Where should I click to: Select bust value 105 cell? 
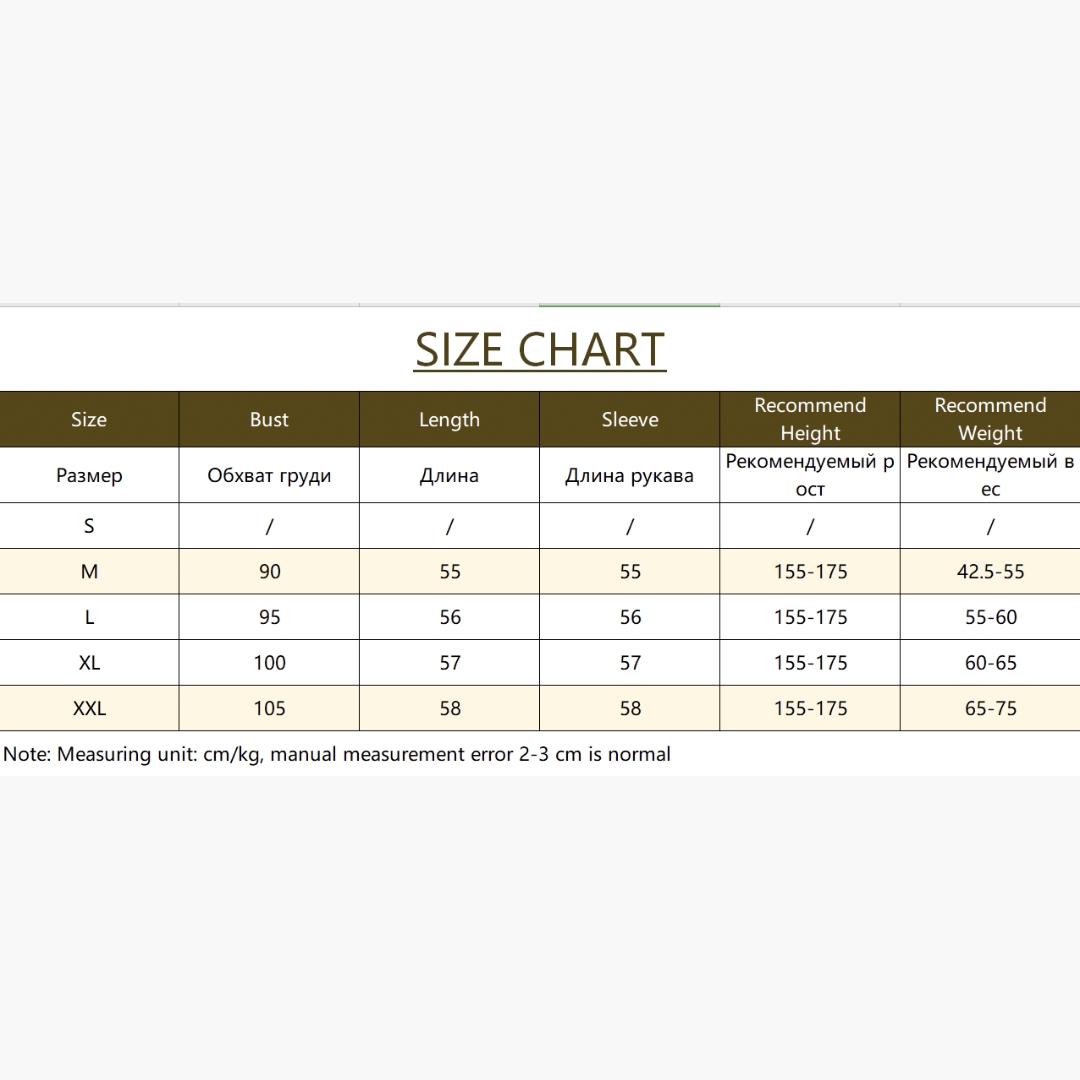(269, 708)
